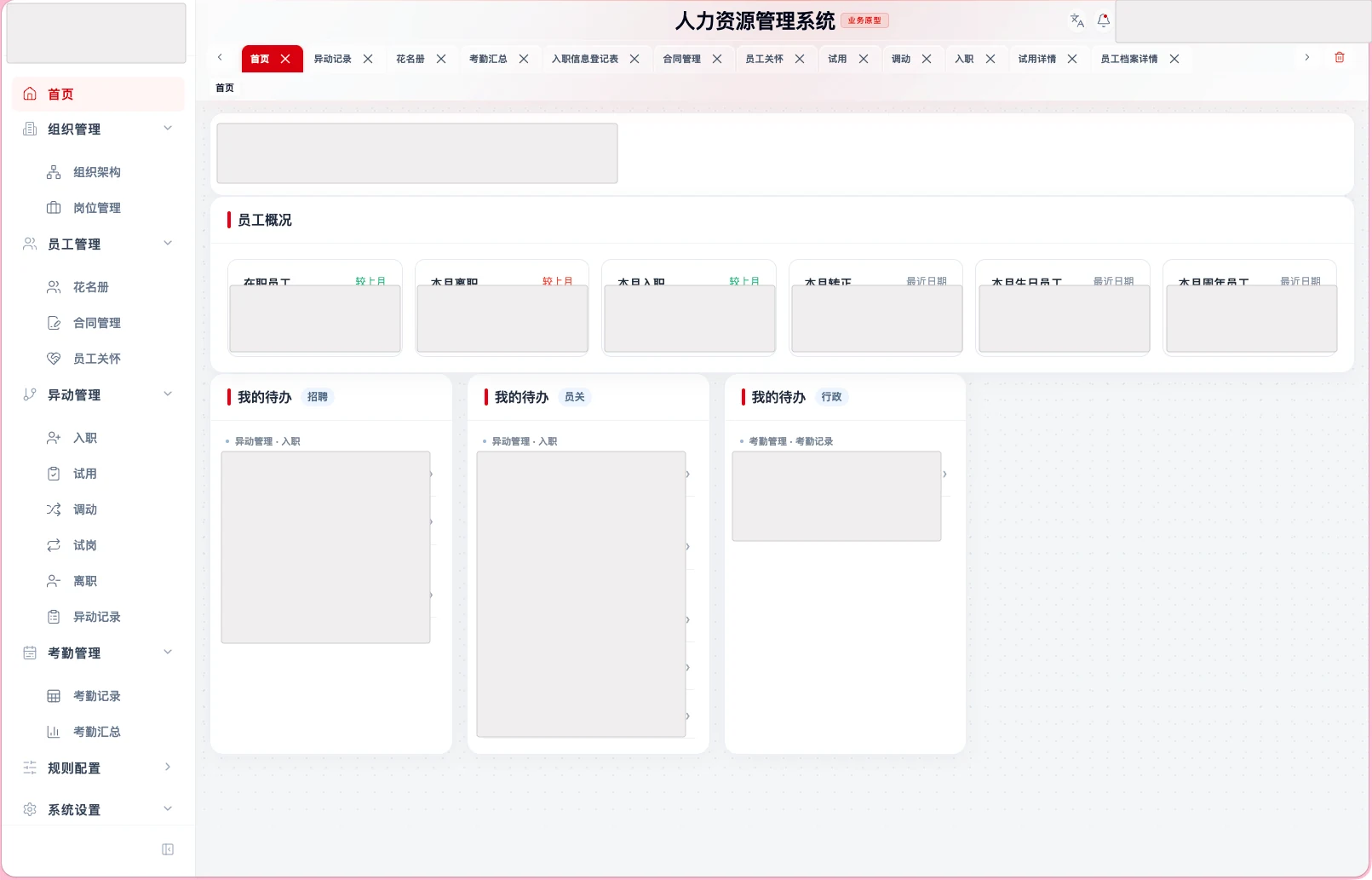The image size is (1372, 880).
Task: Click the 业务原型 badge beside the title
Action: (864, 20)
